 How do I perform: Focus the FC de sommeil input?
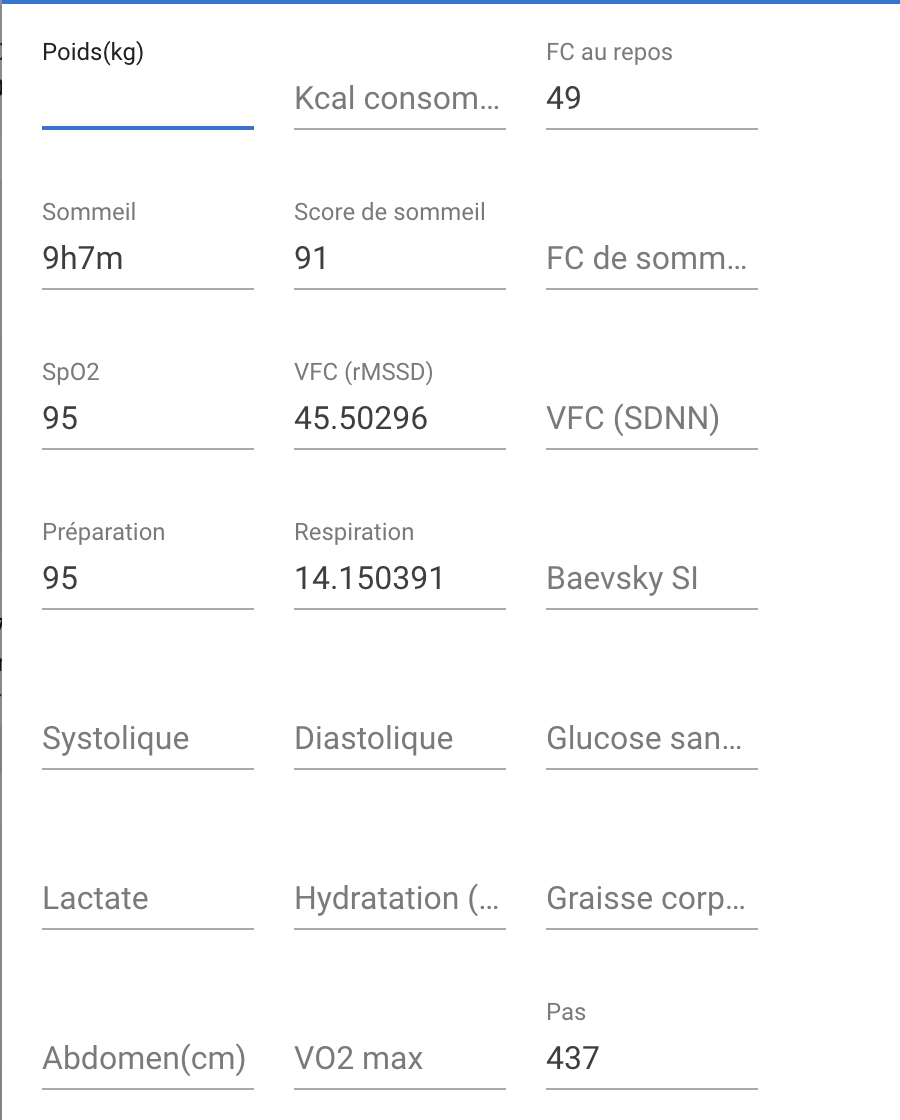[x=651, y=259]
